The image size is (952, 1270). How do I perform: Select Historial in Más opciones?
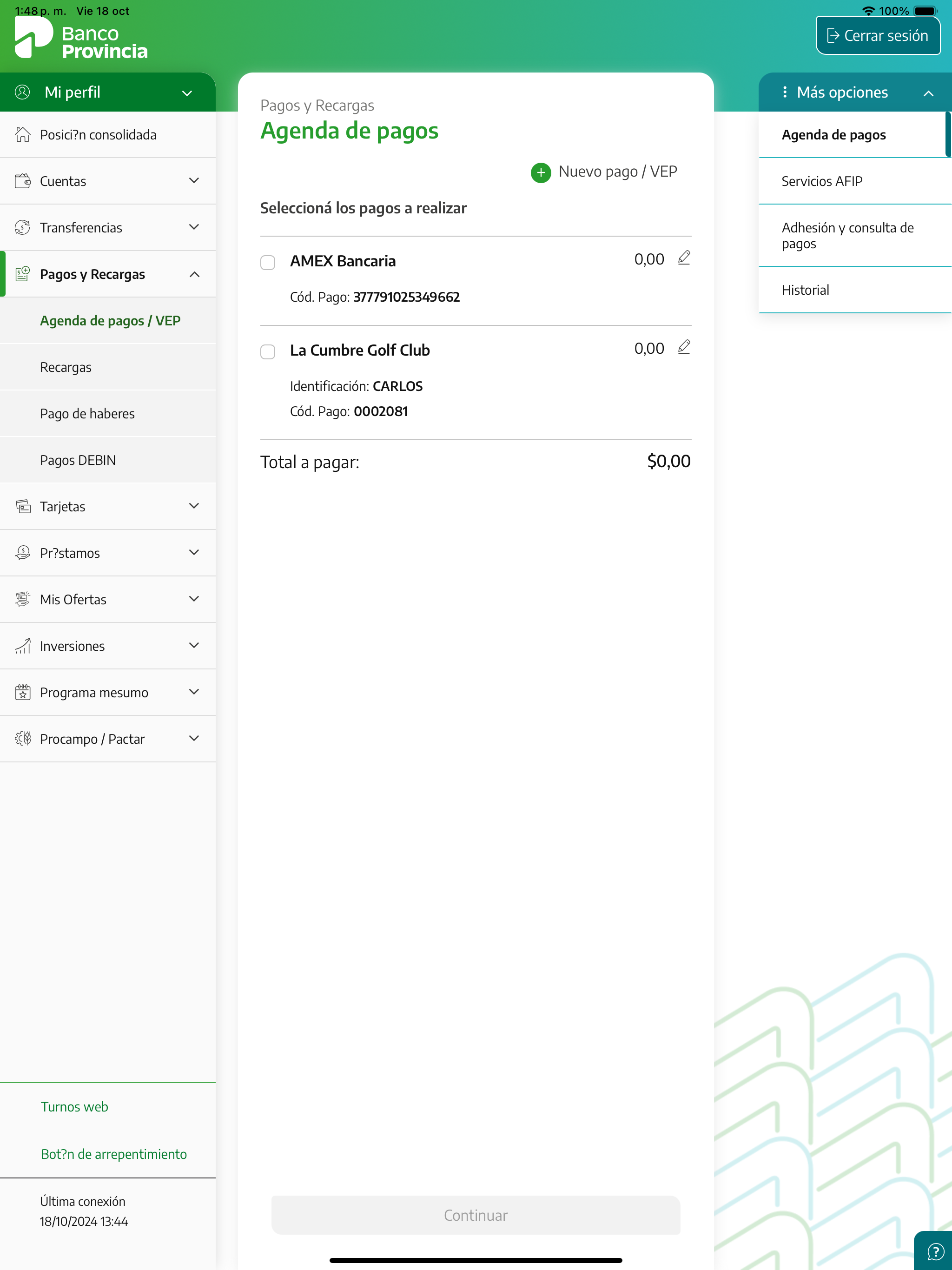(855, 290)
